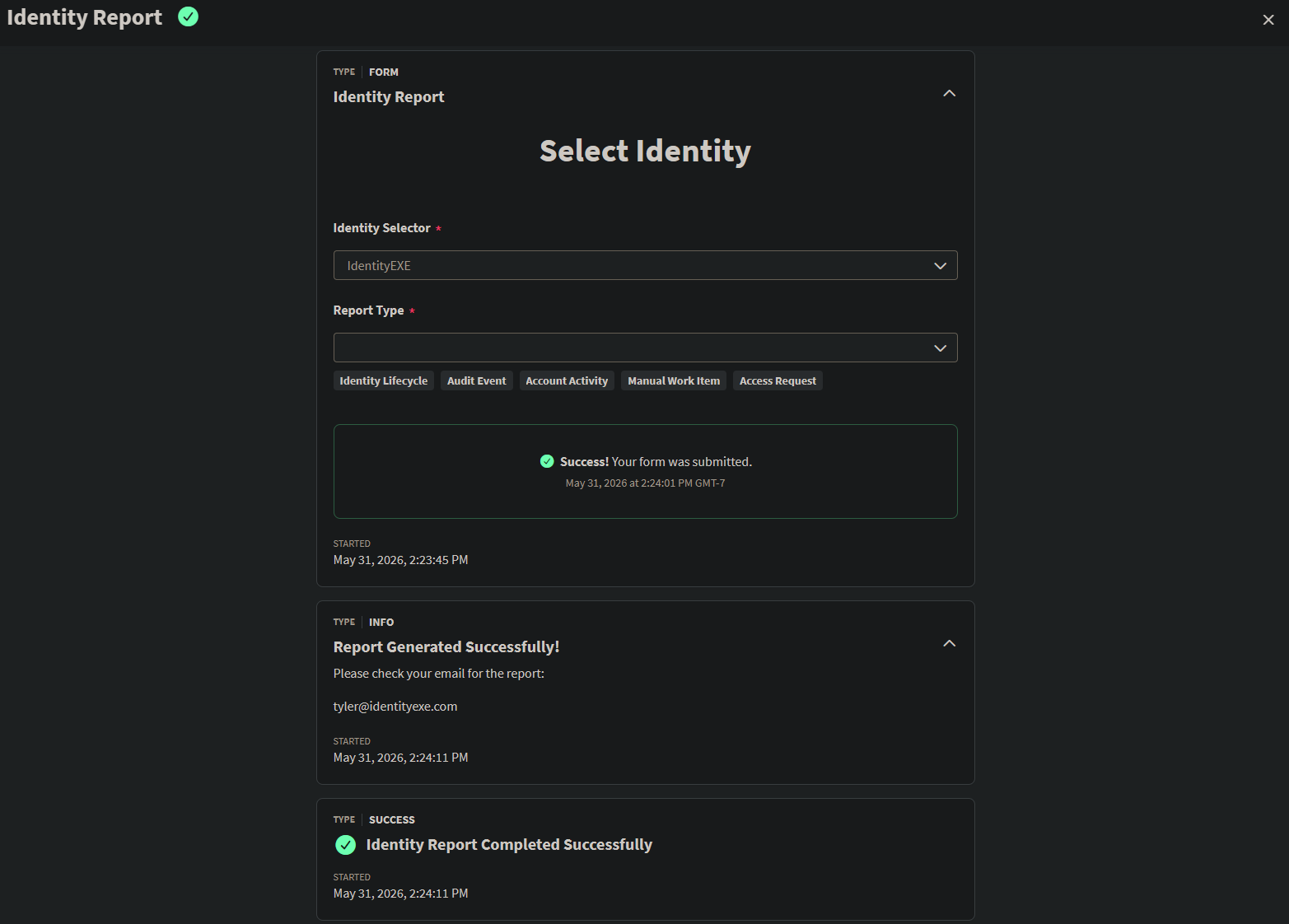1289x924 pixels.
Task: Select the Audit Event tag
Action: click(x=477, y=380)
